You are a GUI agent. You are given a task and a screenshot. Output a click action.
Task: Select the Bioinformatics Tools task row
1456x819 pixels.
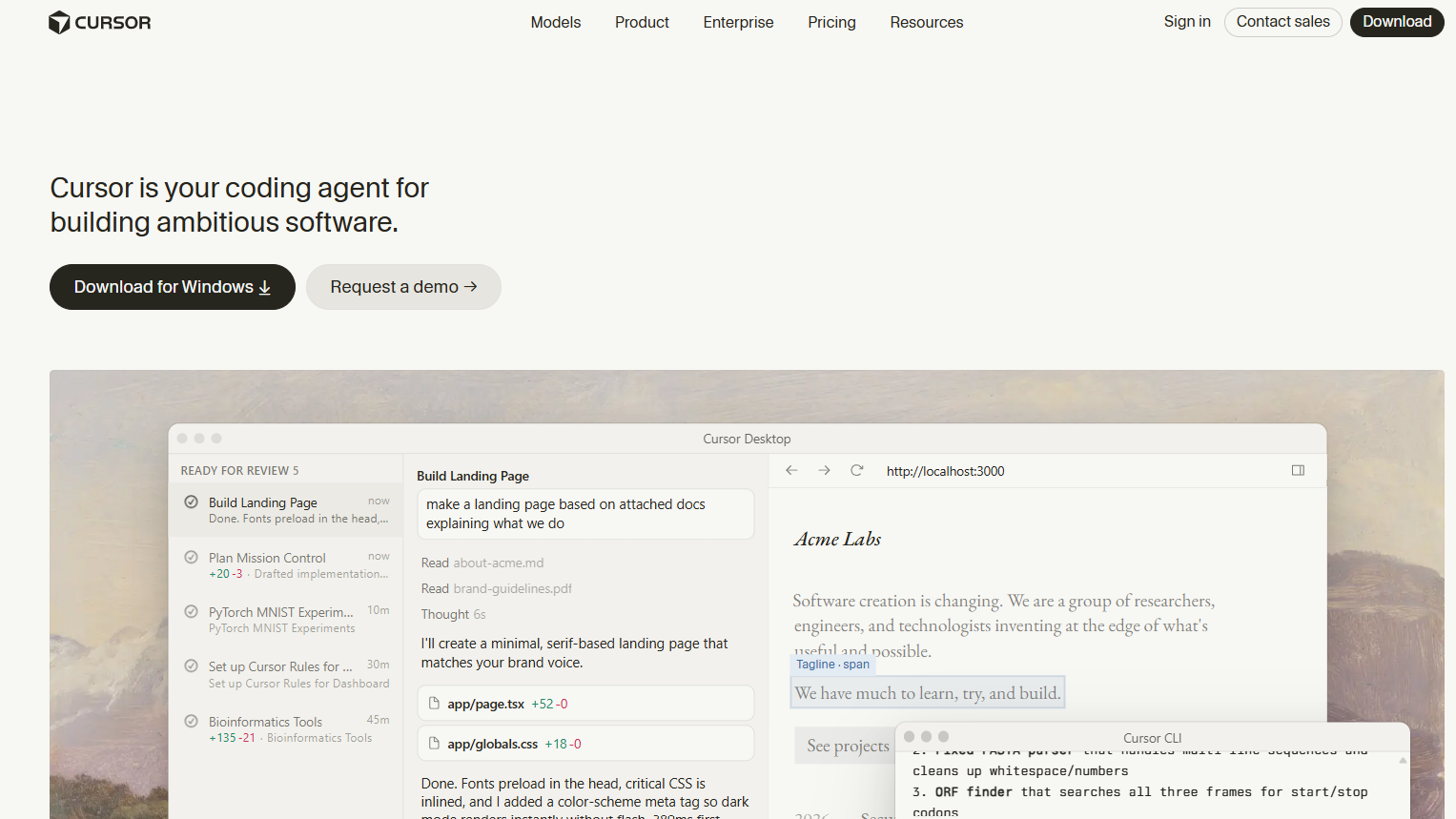[286, 729]
